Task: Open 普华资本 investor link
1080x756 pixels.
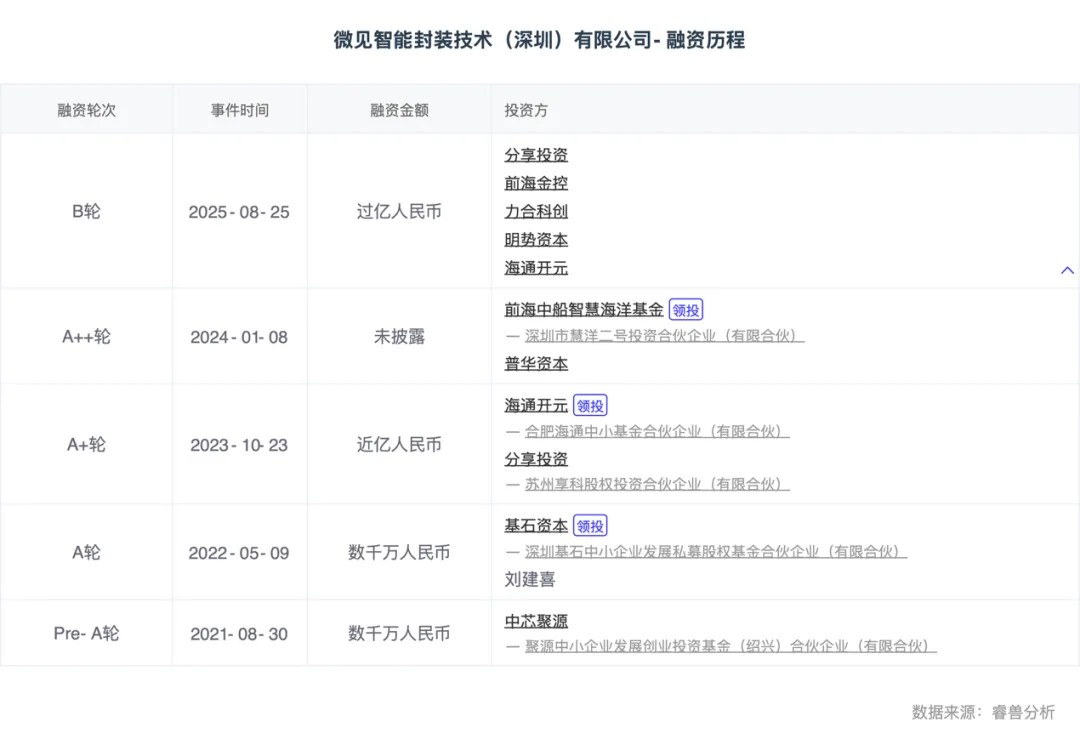Action: tap(536, 364)
